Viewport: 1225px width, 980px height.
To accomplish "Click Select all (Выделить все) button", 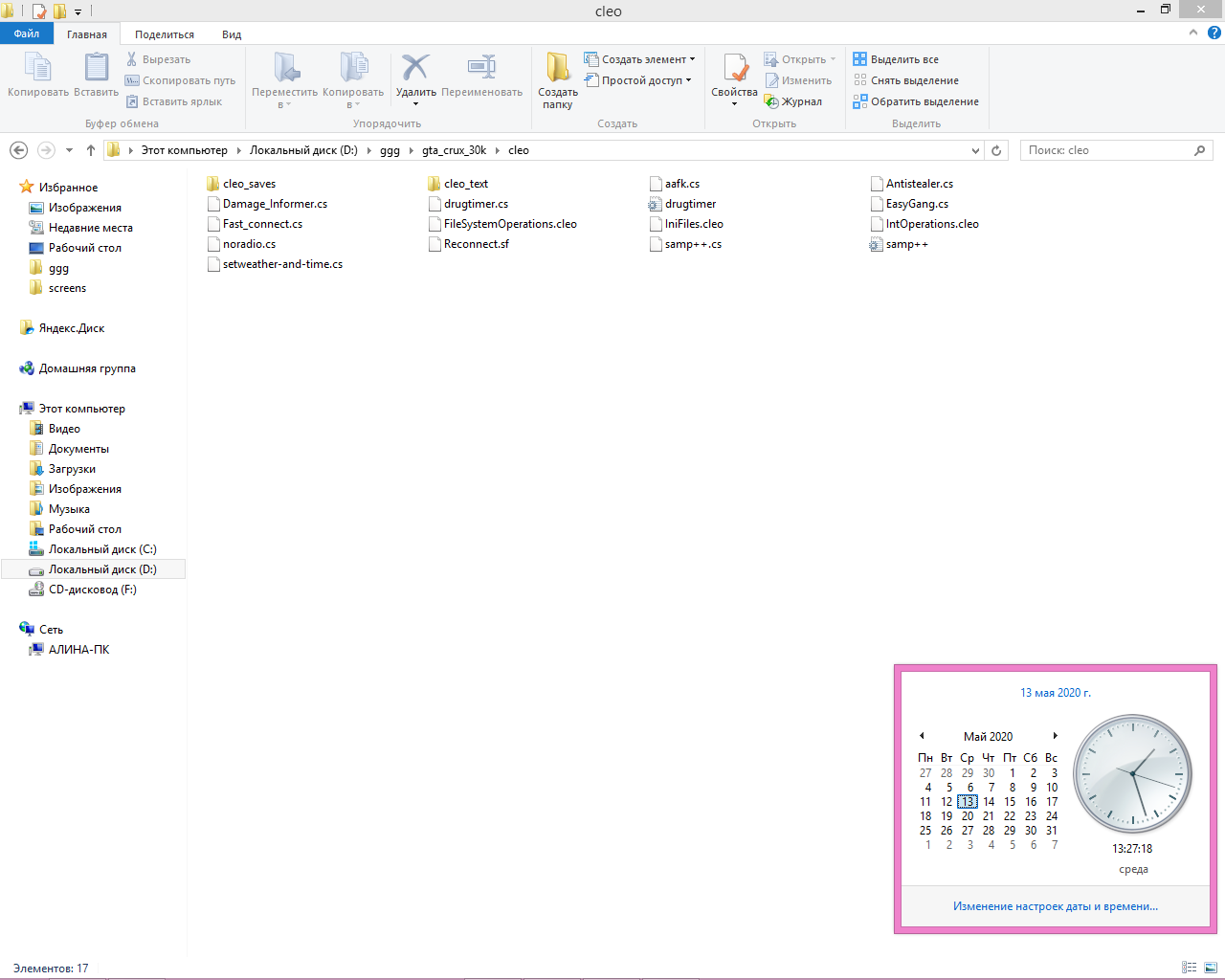I will (x=896, y=59).
